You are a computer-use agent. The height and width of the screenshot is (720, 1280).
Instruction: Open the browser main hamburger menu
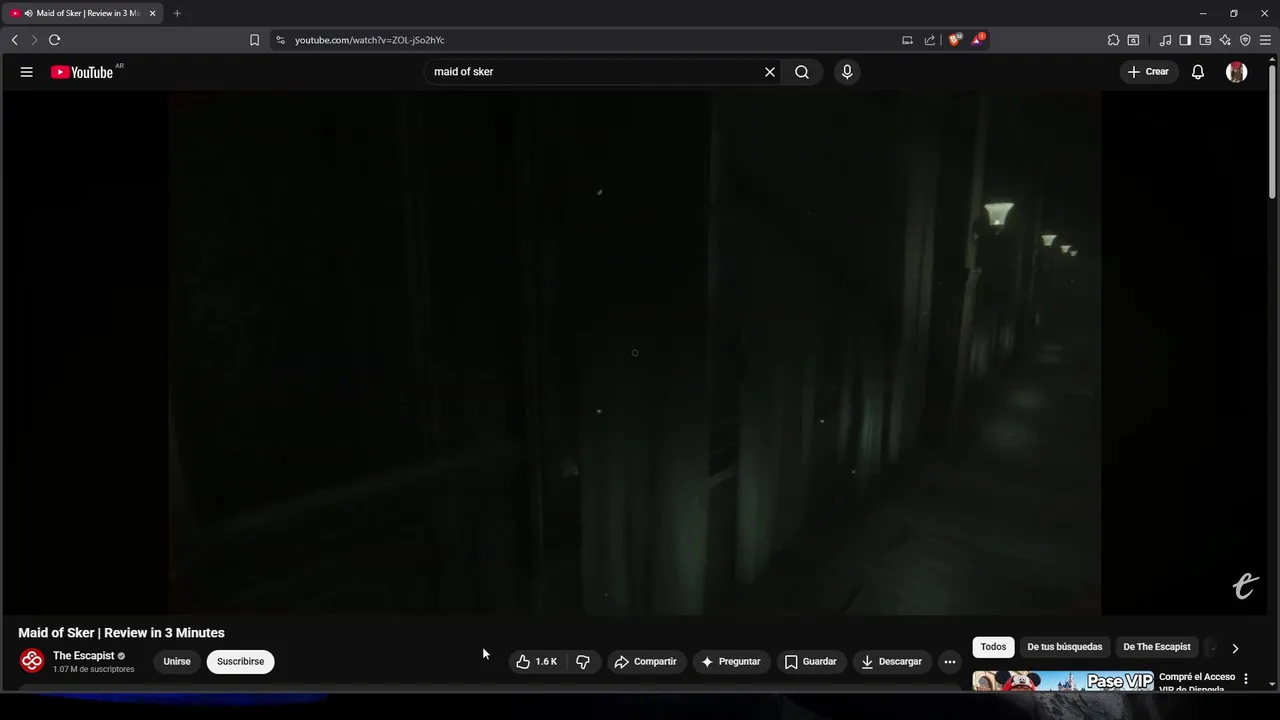tap(1265, 40)
